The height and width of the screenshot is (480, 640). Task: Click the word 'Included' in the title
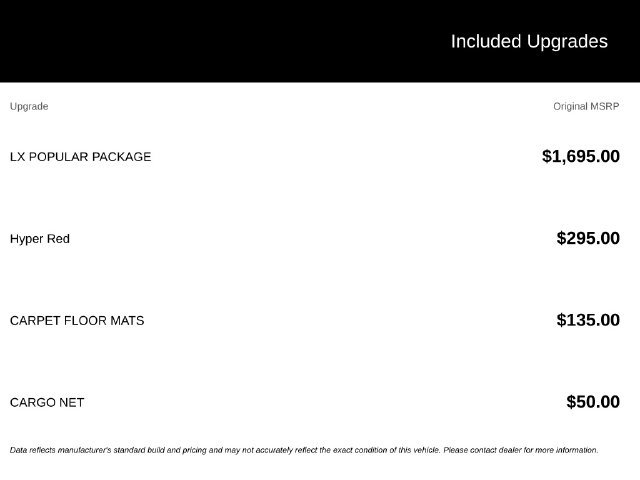[x=486, y=42]
